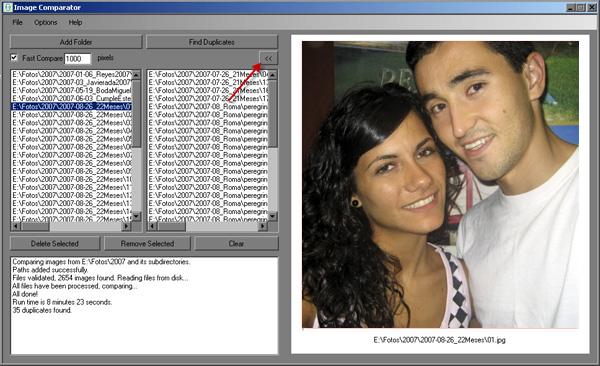Select the 2007-01-06_Reyes2007 row in left list
This screenshot has width=600, height=366.
pyautogui.click(x=72, y=74)
